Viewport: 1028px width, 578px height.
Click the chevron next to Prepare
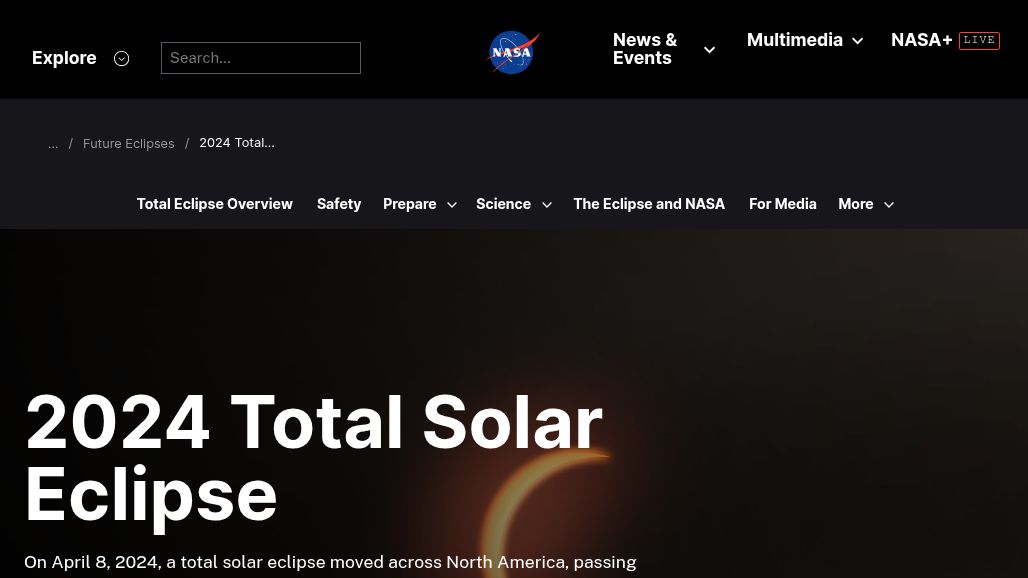451,204
